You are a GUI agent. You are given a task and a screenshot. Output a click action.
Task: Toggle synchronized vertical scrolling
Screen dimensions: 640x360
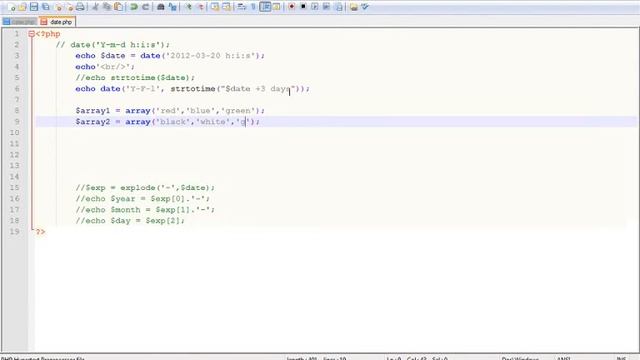click(215, 7)
